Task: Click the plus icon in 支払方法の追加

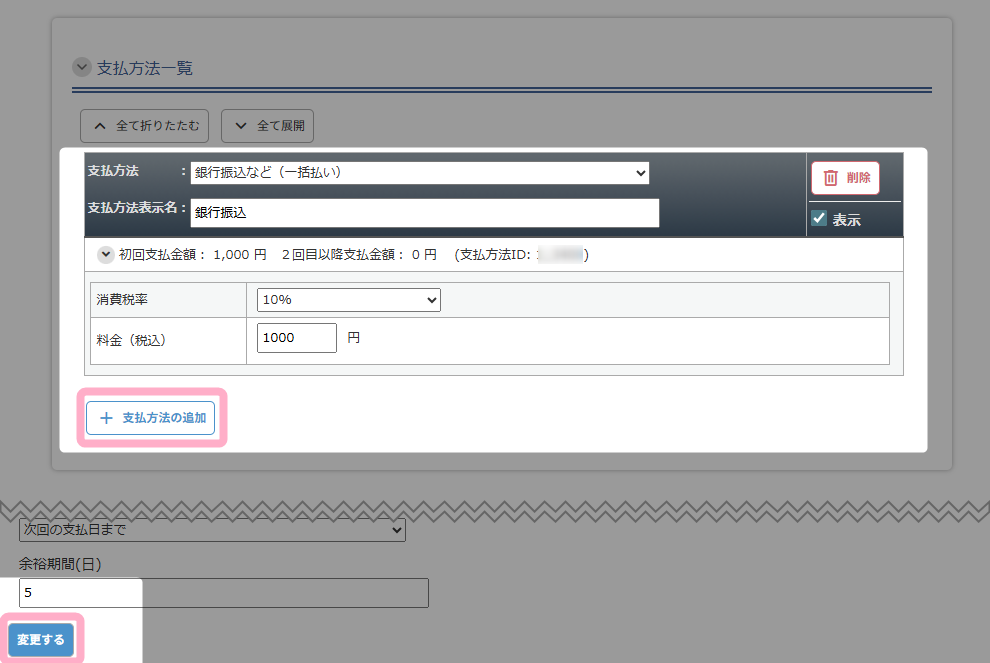Action: pos(106,418)
